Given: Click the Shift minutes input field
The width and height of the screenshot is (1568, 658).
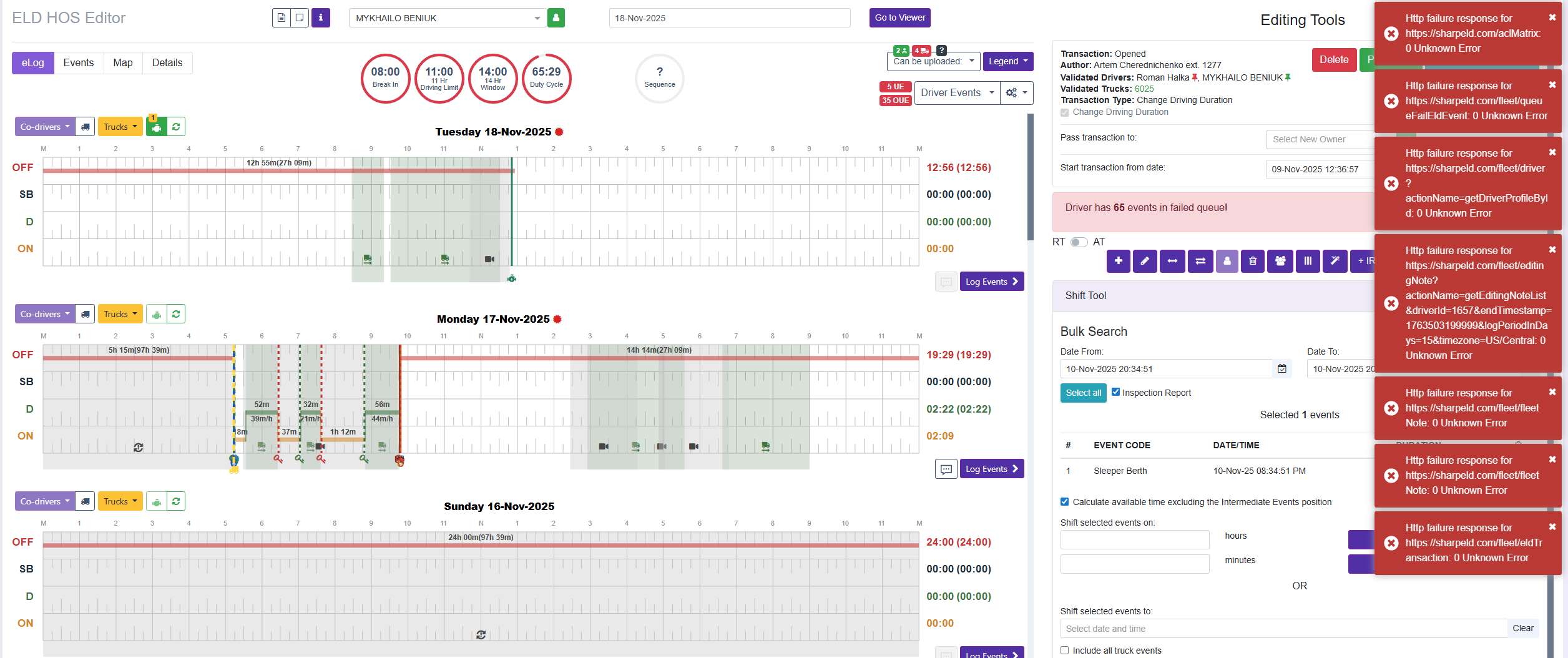Looking at the screenshot, I should coord(1135,564).
